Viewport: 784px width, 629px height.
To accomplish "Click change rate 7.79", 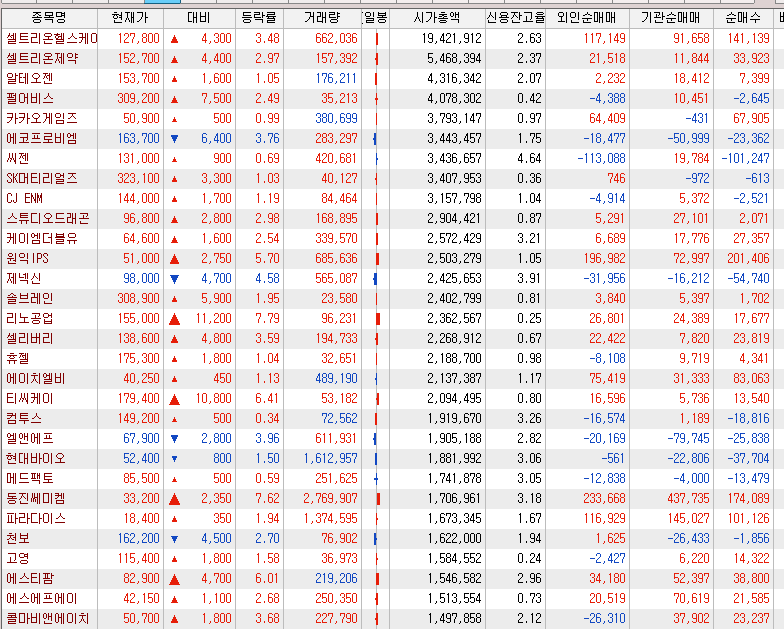I will coord(268,318).
